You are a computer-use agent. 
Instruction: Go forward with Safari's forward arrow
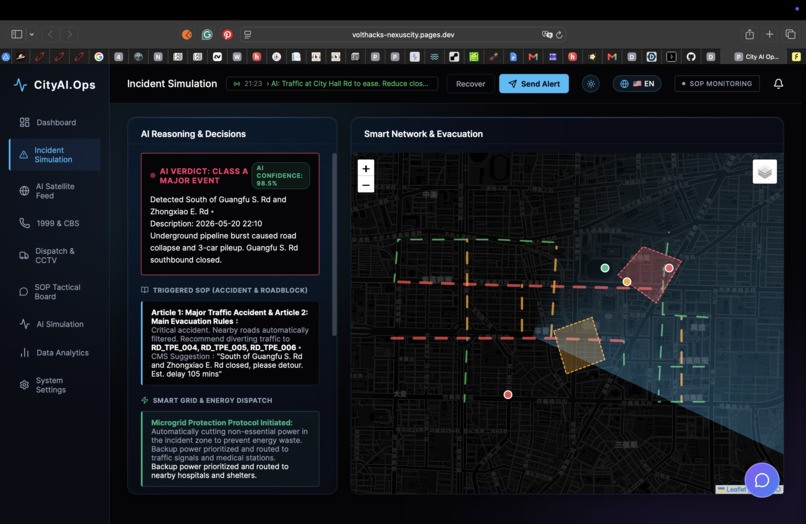pos(69,34)
